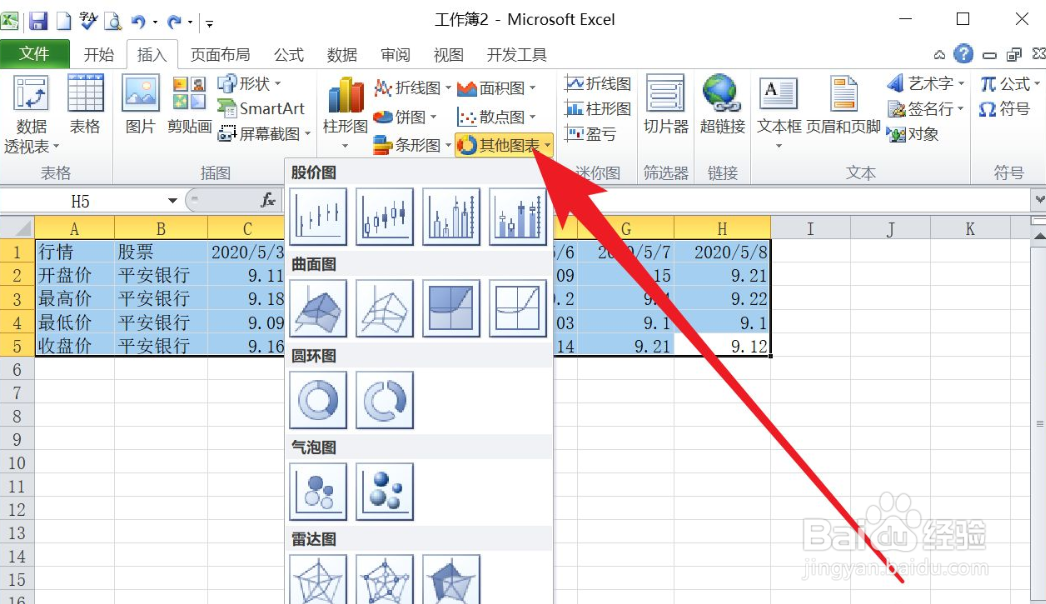Select the flat bubble chart

(318, 491)
